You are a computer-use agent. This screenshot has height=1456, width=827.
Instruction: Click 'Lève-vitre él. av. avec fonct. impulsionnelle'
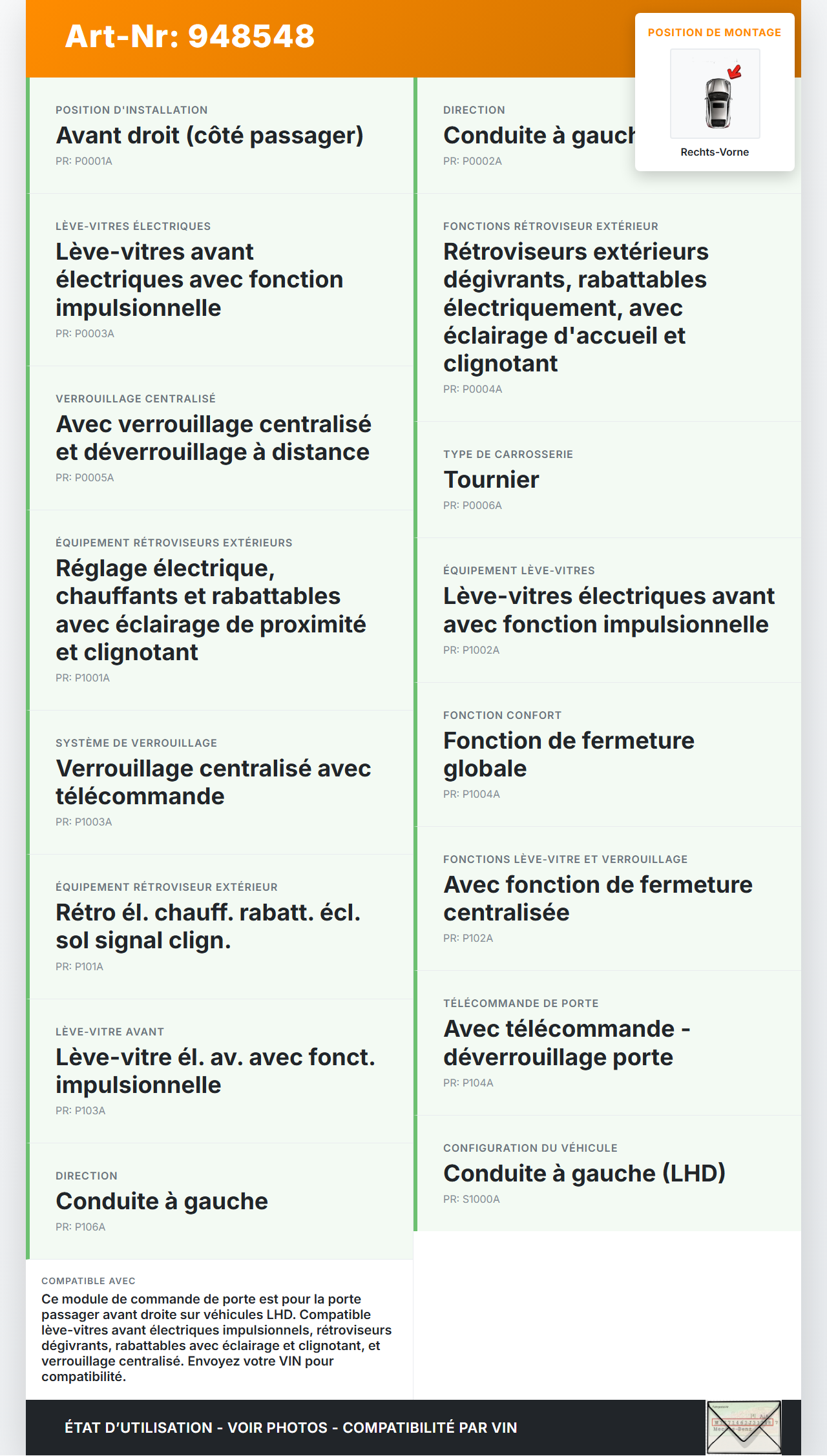pos(215,1071)
